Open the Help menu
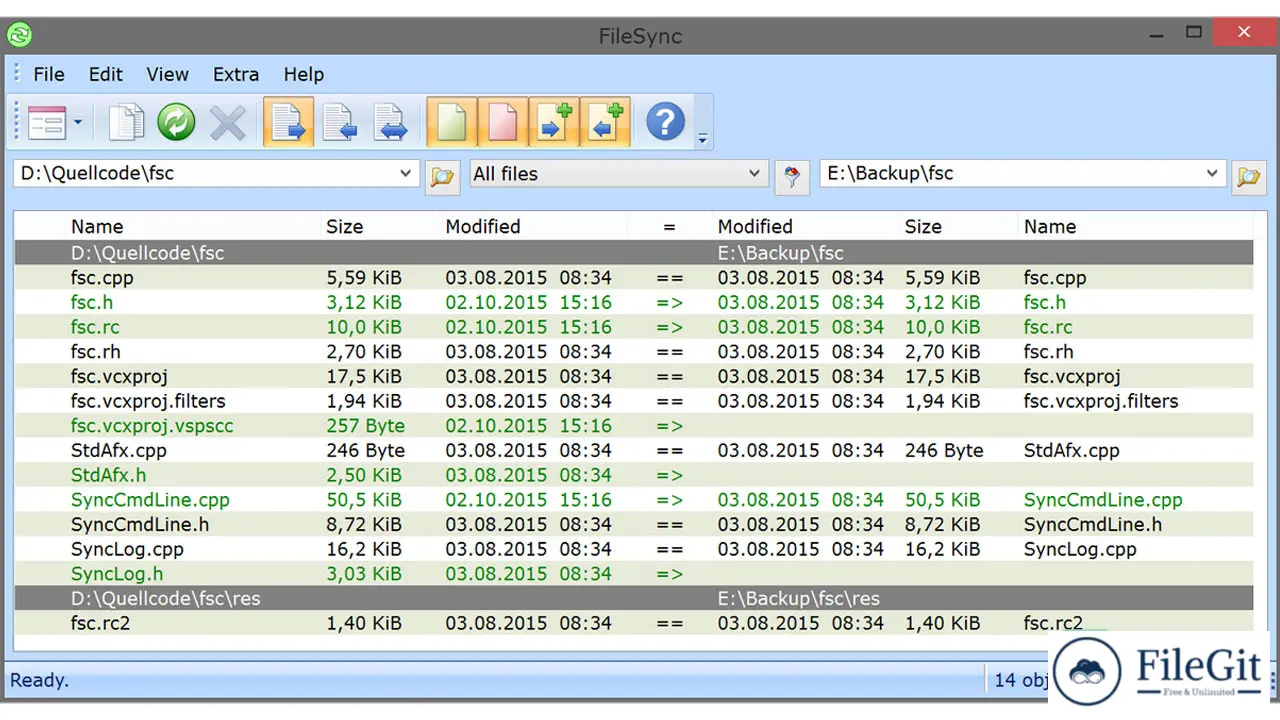 [303, 74]
